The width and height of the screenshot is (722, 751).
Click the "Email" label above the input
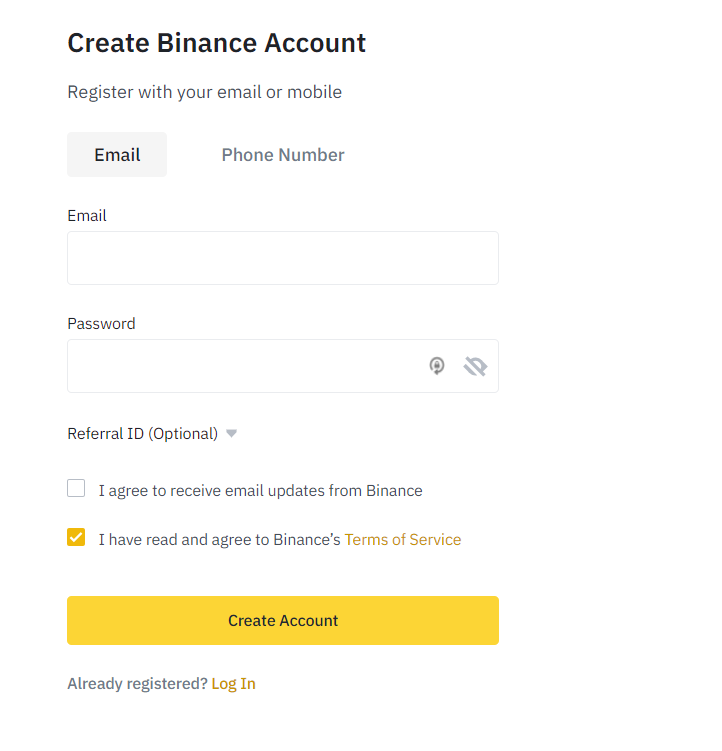(x=87, y=216)
